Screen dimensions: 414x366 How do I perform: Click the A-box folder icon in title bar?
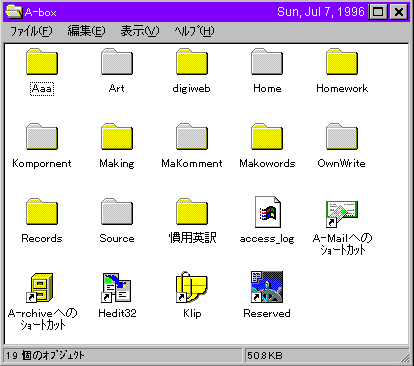point(14,12)
